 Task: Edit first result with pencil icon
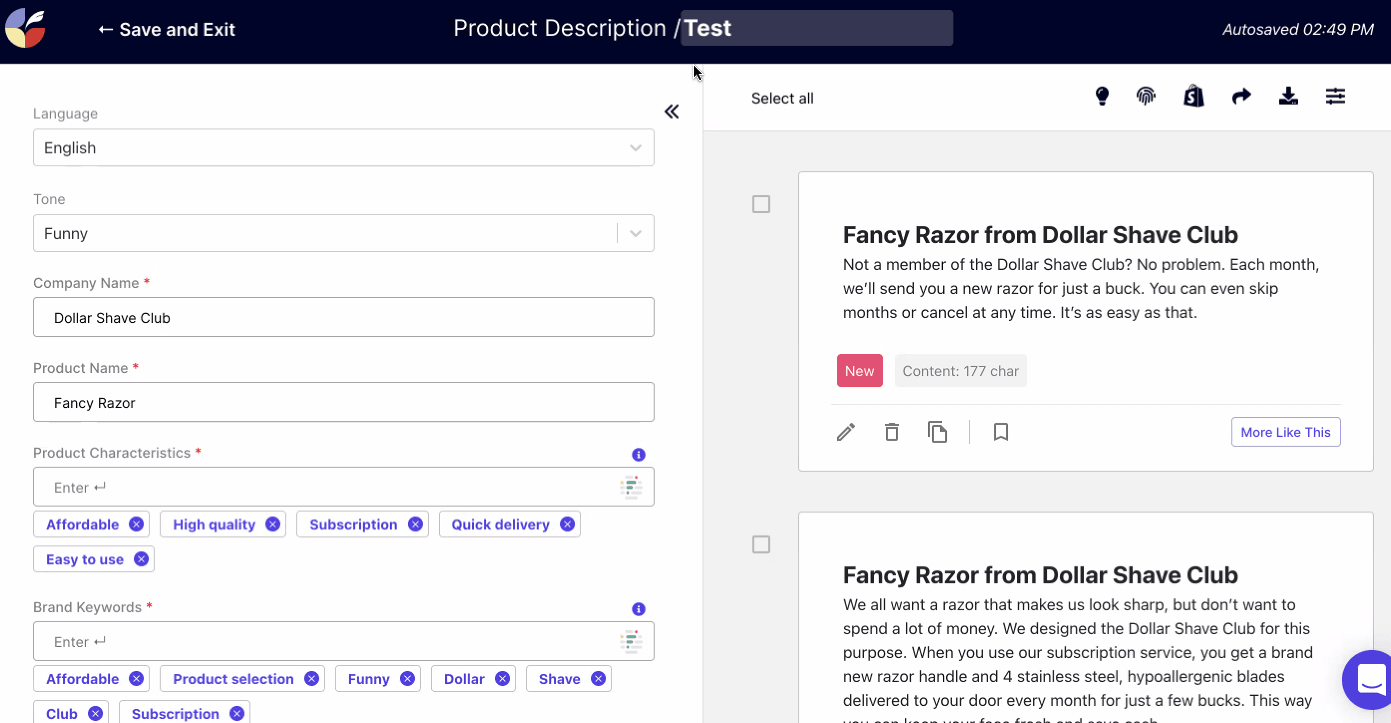846,432
